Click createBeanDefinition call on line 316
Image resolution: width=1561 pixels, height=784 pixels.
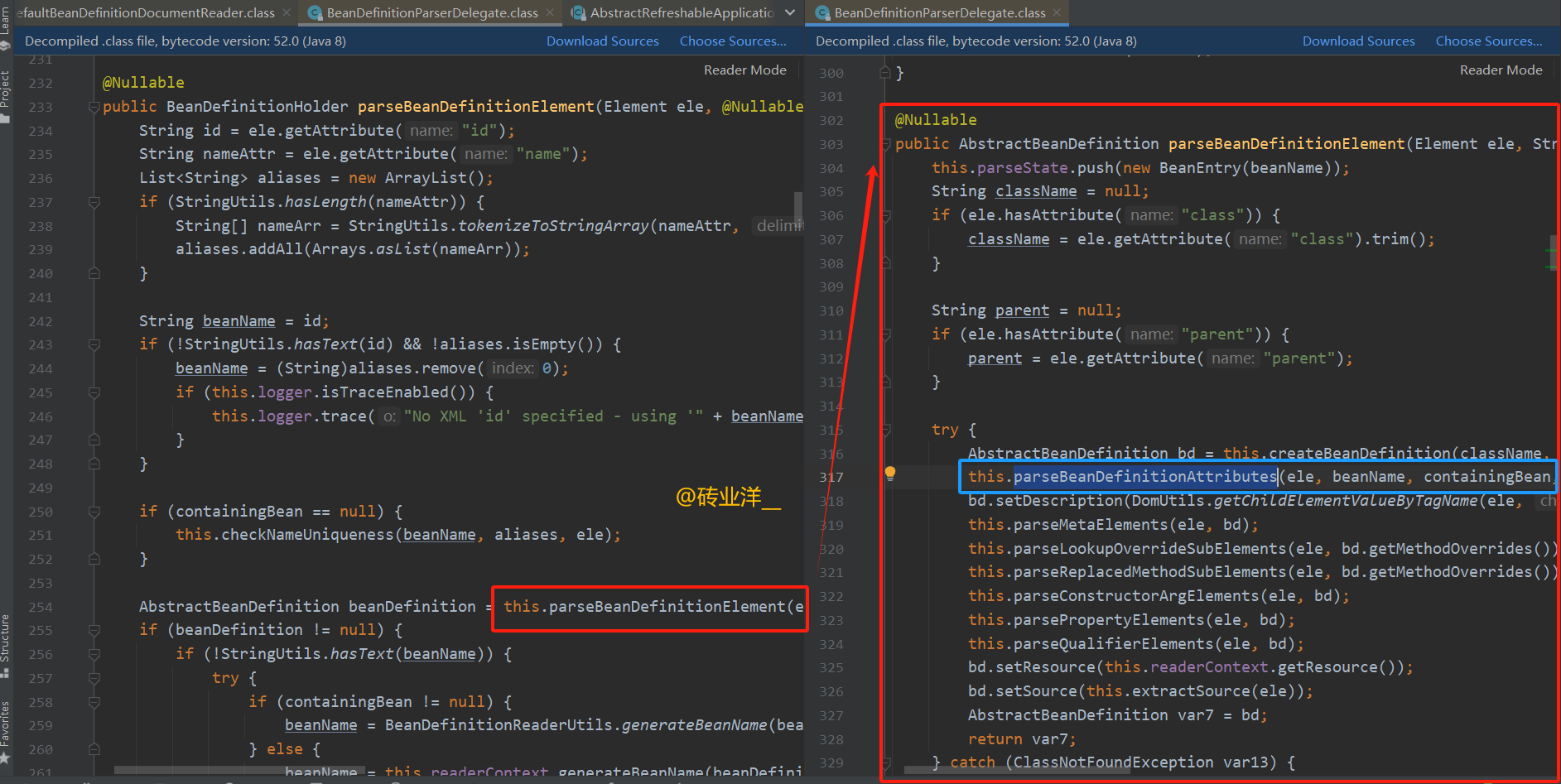[x=1360, y=454]
